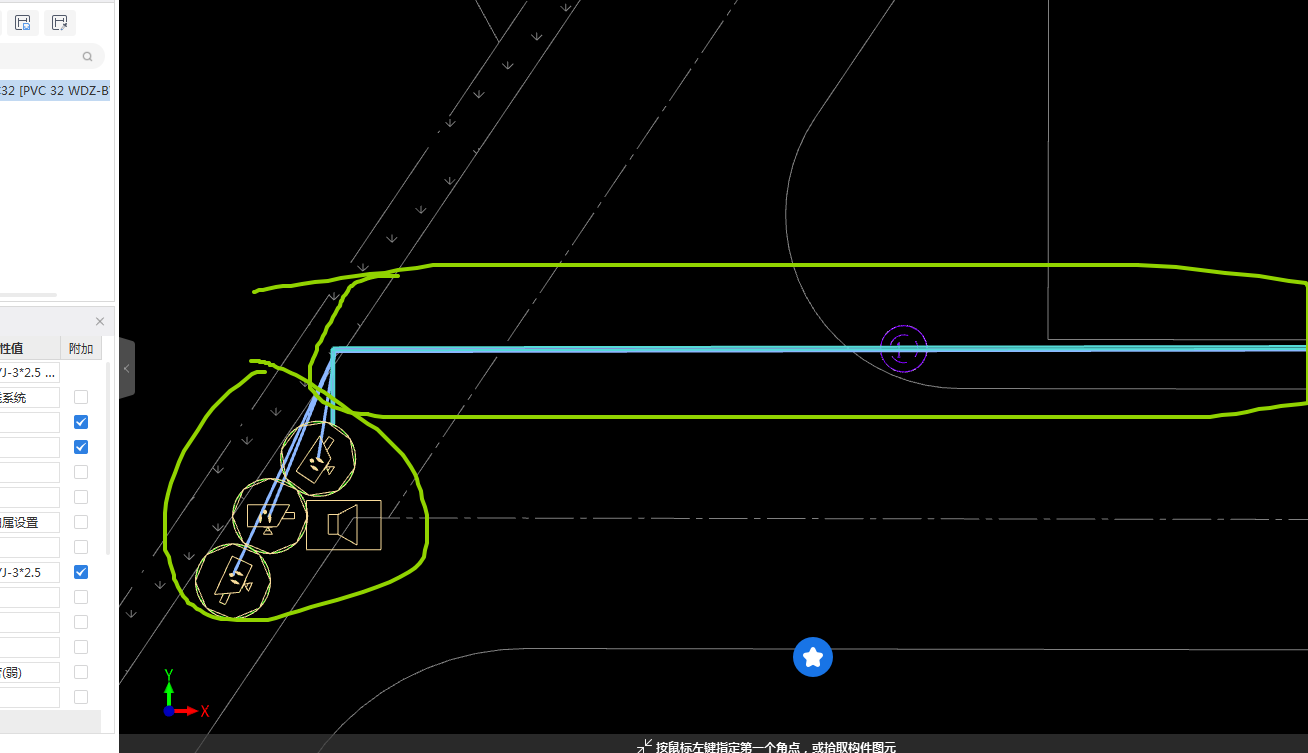Click the '层设置' property value field
The height and width of the screenshot is (753, 1308).
30,522
